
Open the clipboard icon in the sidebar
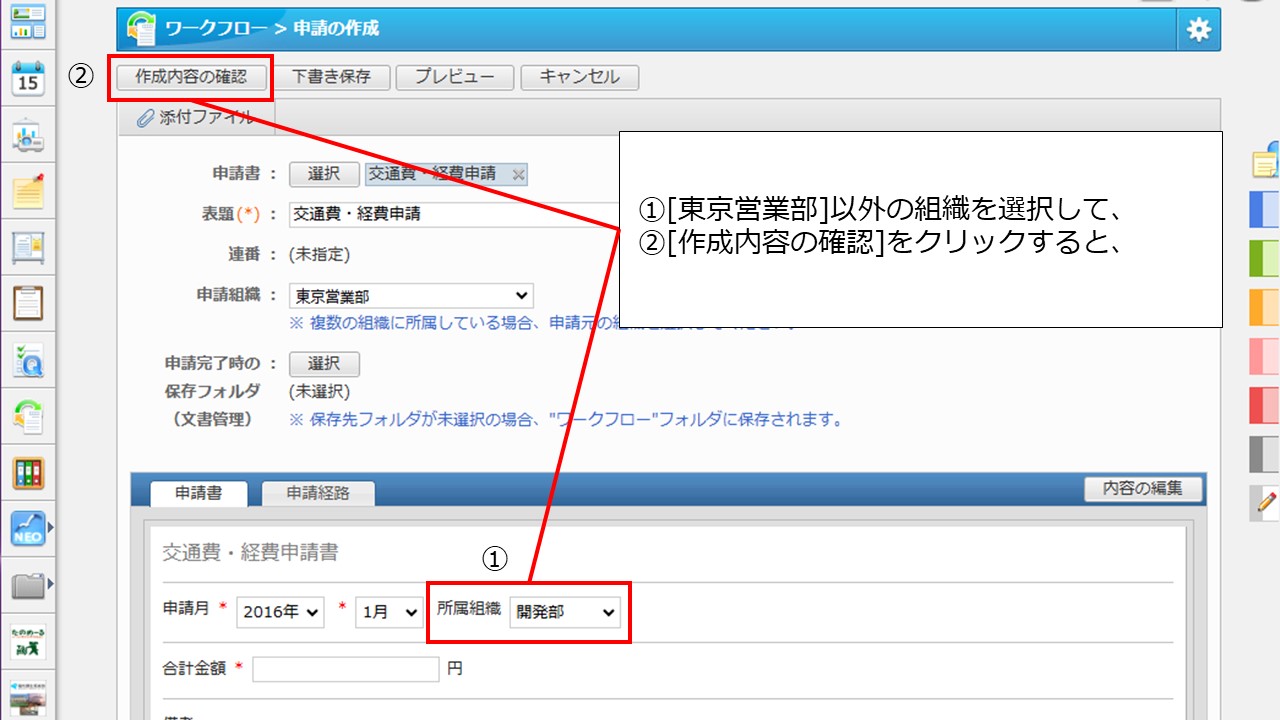pyautogui.click(x=28, y=302)
